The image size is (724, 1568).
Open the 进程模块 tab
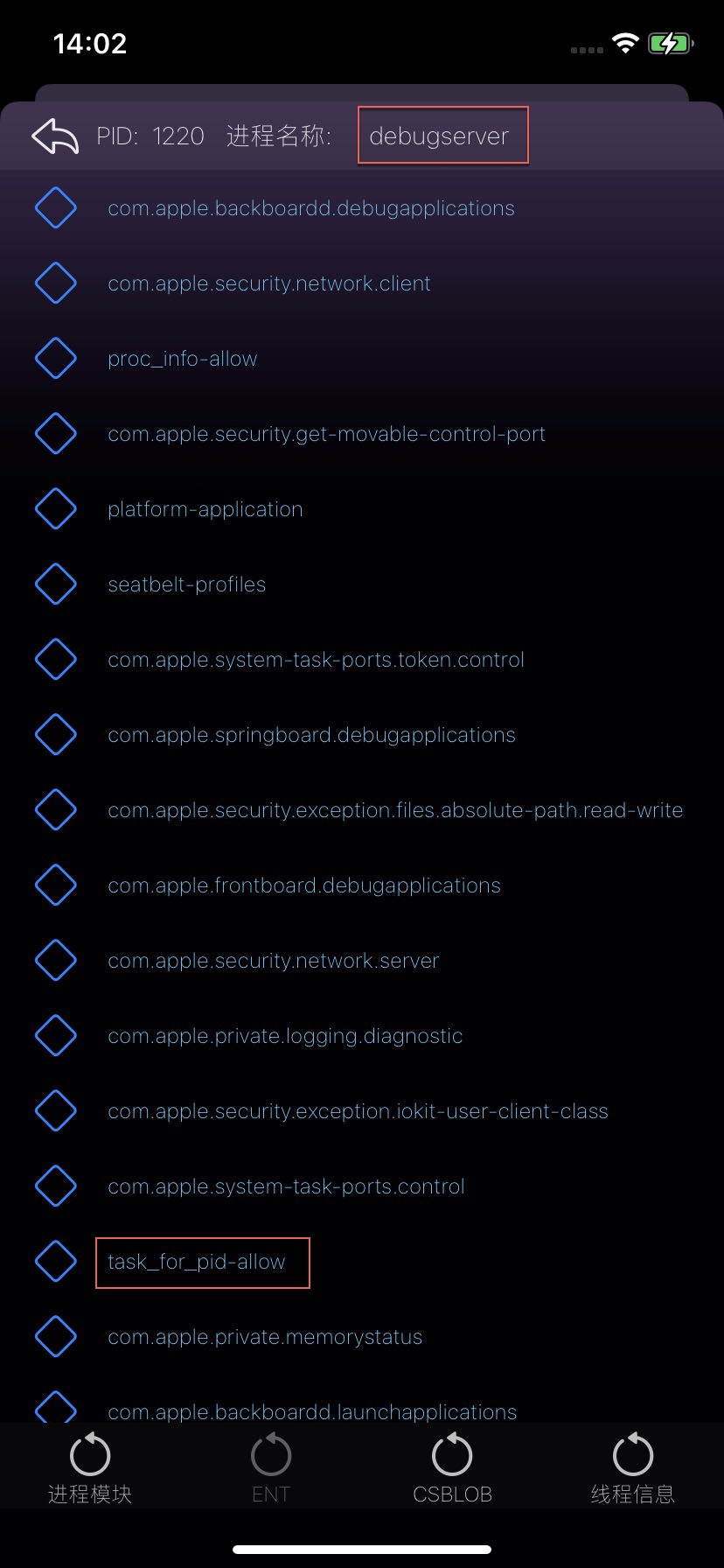point(90,1470)
